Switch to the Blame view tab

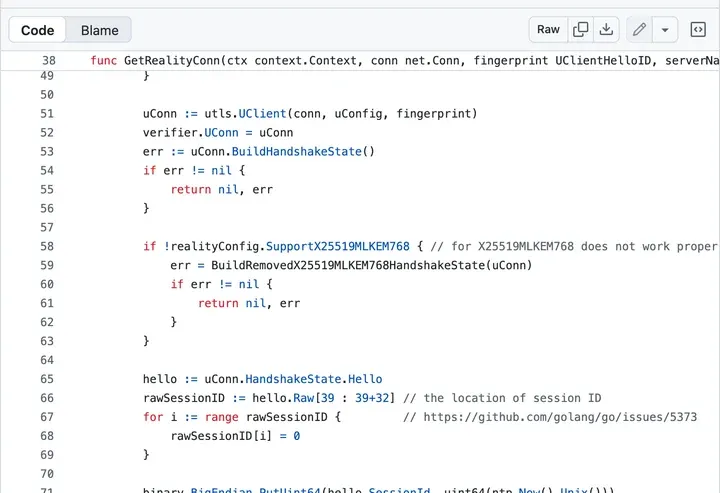[100, 30]
